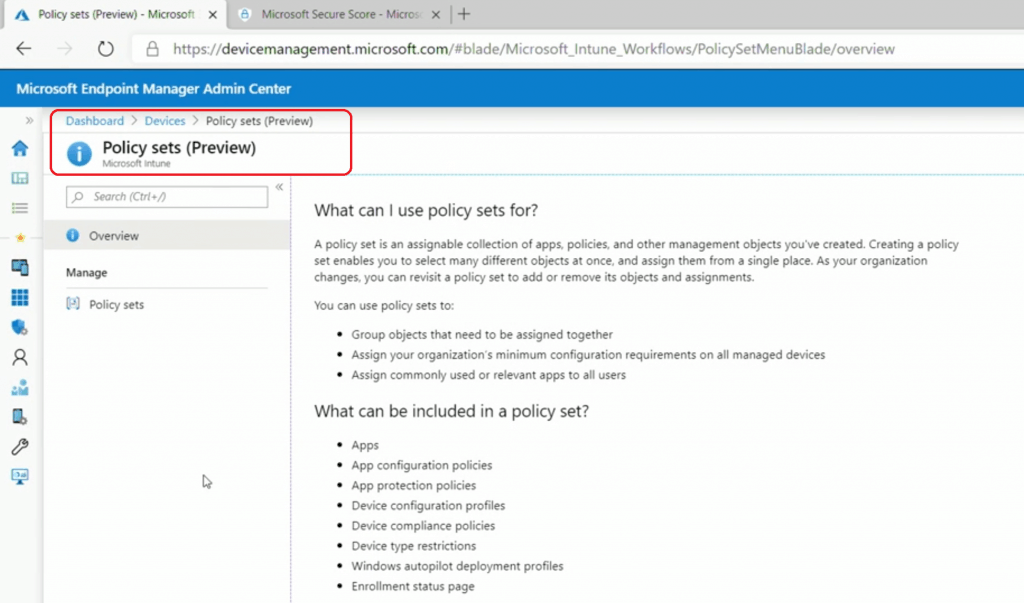This screenshot has width=1024, height=603.
Task: Expand the left navigation sidebar
Action: pyautogui.click(x=29, y=120)
